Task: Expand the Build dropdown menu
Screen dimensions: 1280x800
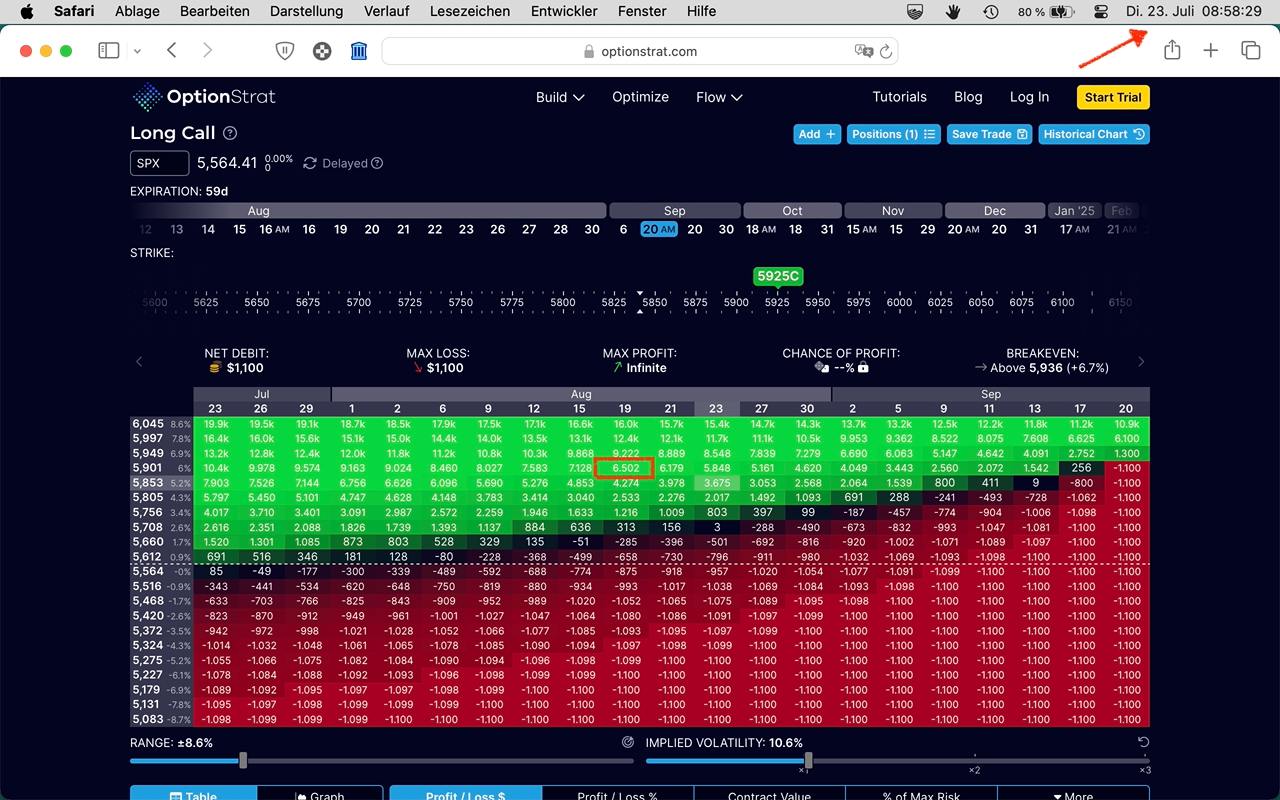Action: [x=560, y=97]
